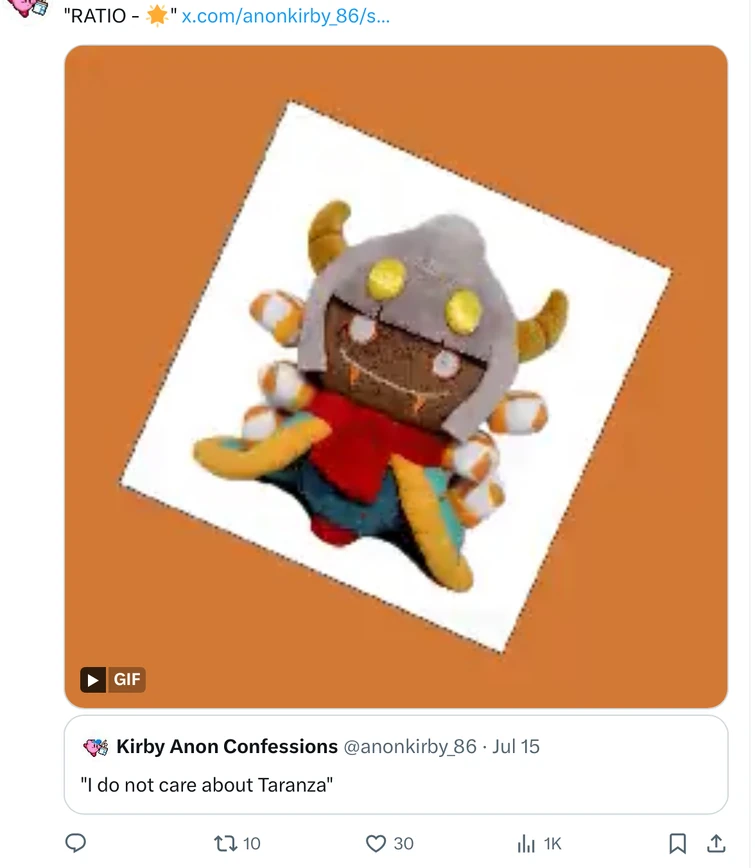Viewport: 755px width, 868px height.
Task: Open Taranza plush GIF image
Action: tap(396, 376)
